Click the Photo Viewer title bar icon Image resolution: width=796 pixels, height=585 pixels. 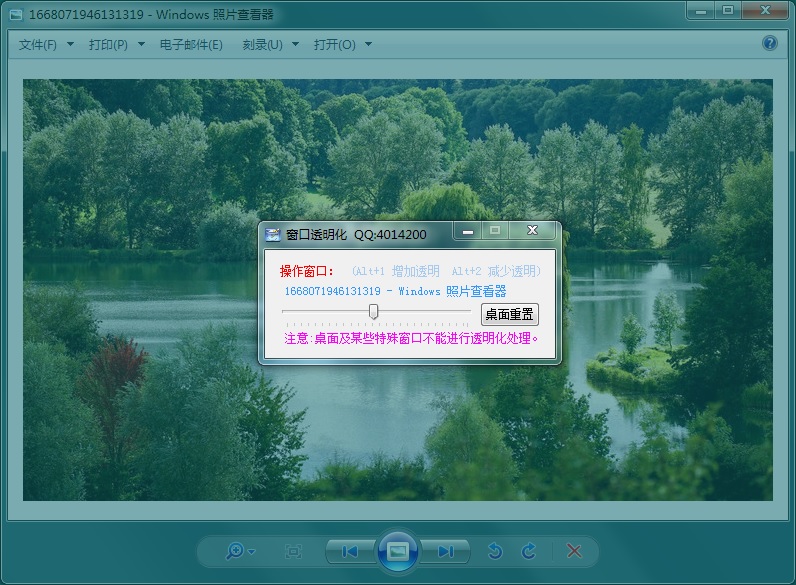[x=16, y=15]
